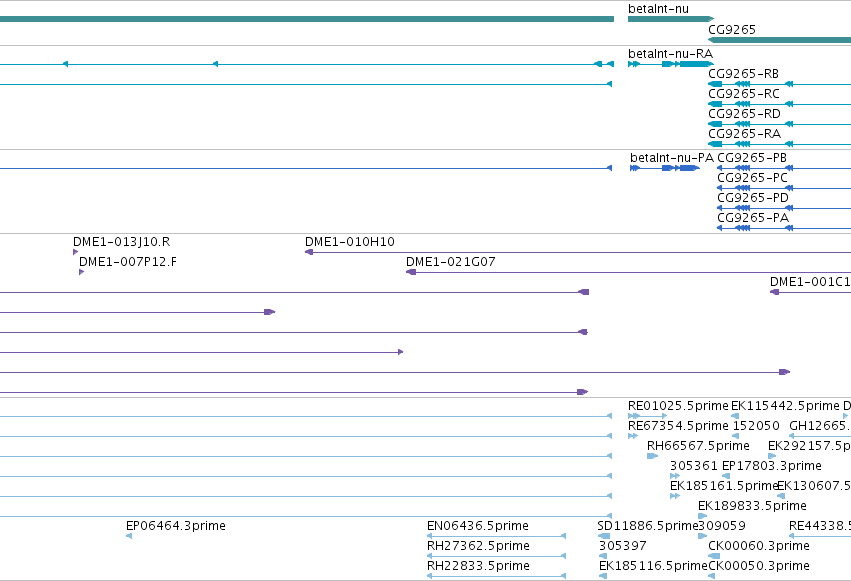
Task: Click the CG9265-PC protein label
Action: point(752,178)
